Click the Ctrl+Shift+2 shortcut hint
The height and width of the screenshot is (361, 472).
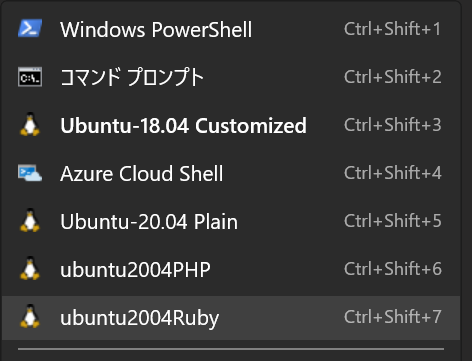pyautogui.click(x=393, y=77)
